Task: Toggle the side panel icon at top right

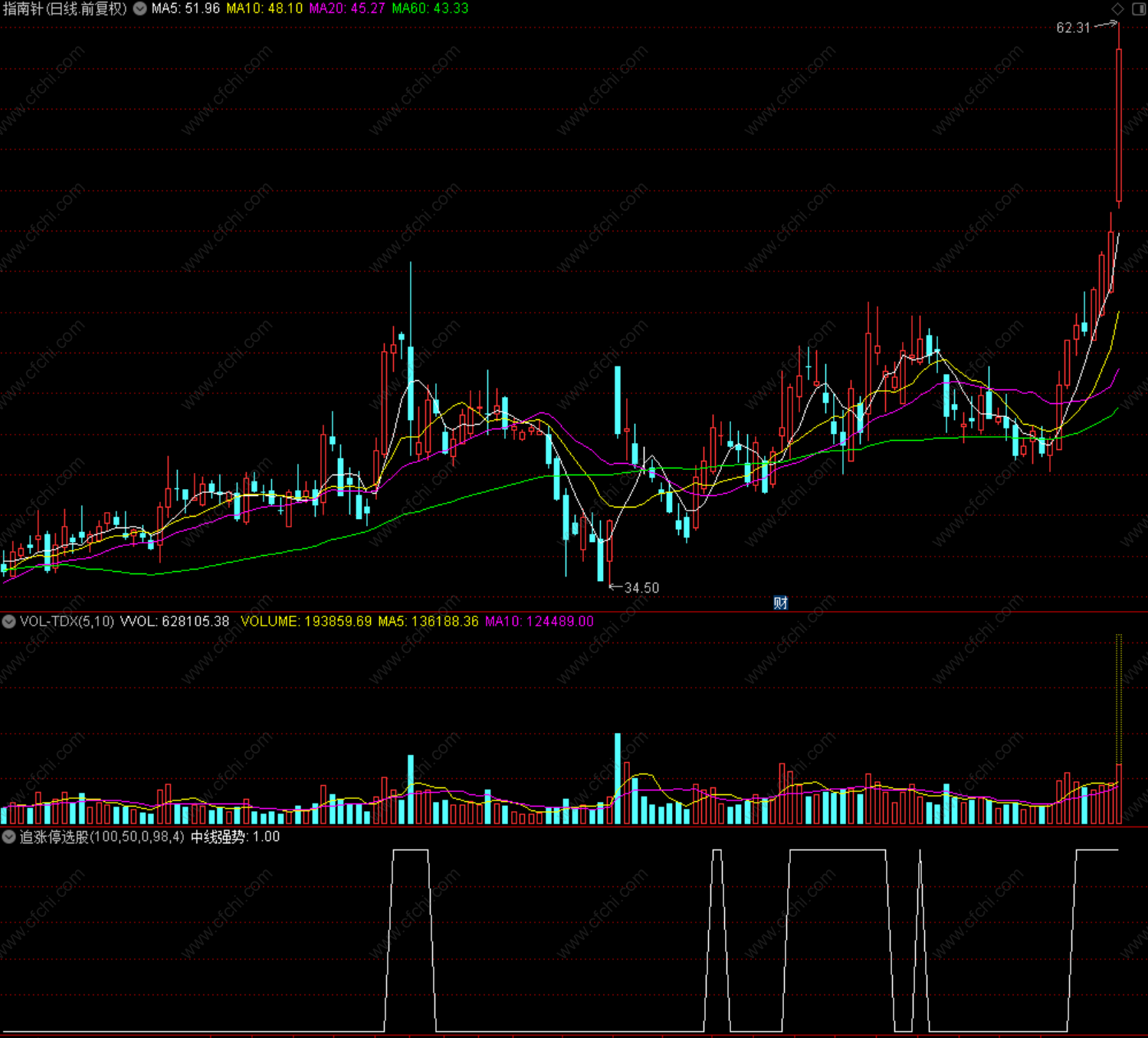Action: (x=1139, y=8)
